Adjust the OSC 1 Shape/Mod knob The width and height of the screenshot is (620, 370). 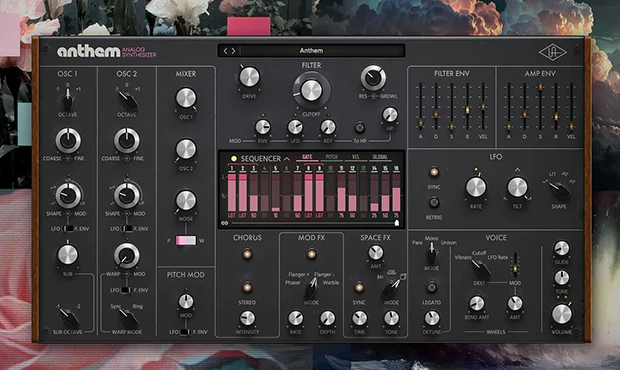pyautogui.click(x=68, y=195)
